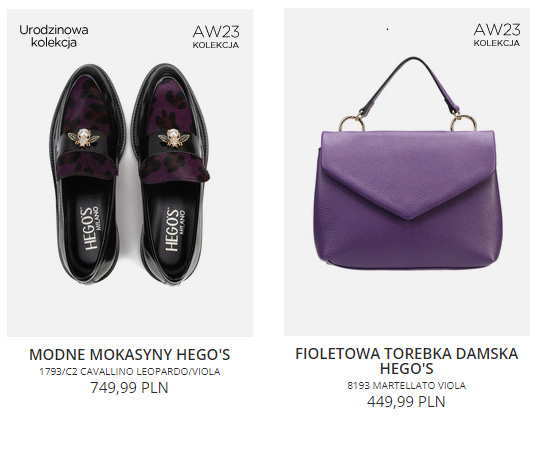
Task: Click the left gold ring on the handbag
Action: click(351, 124)
